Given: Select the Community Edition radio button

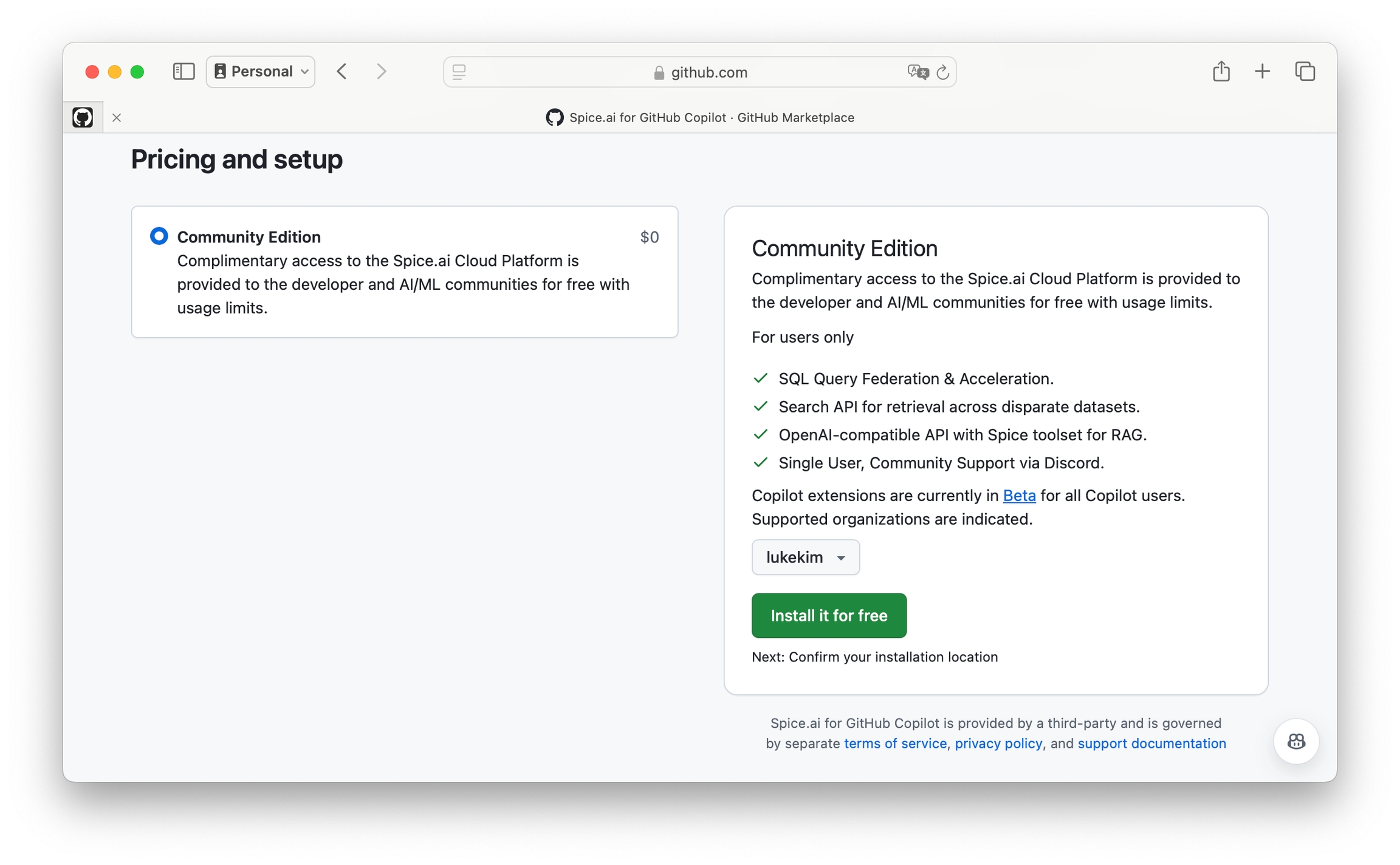Looking at the screenshot, I should 159,236.
